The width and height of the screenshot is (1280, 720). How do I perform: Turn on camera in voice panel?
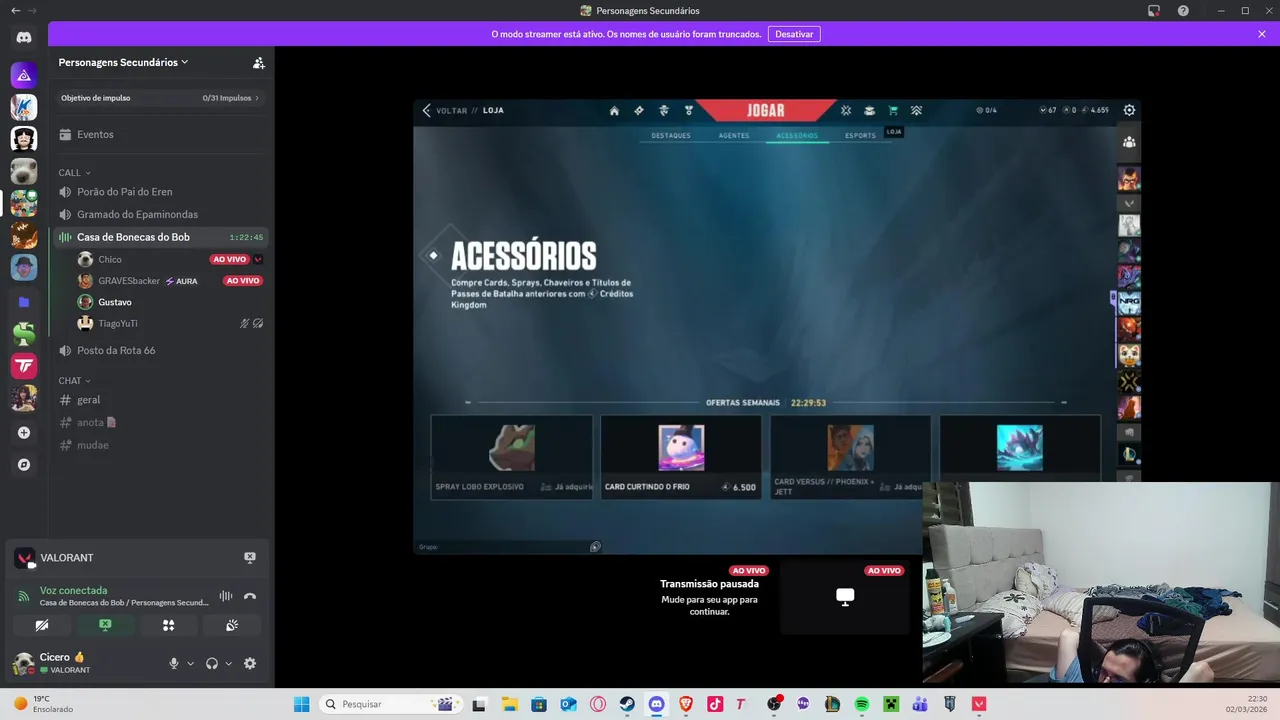(42, 625)
